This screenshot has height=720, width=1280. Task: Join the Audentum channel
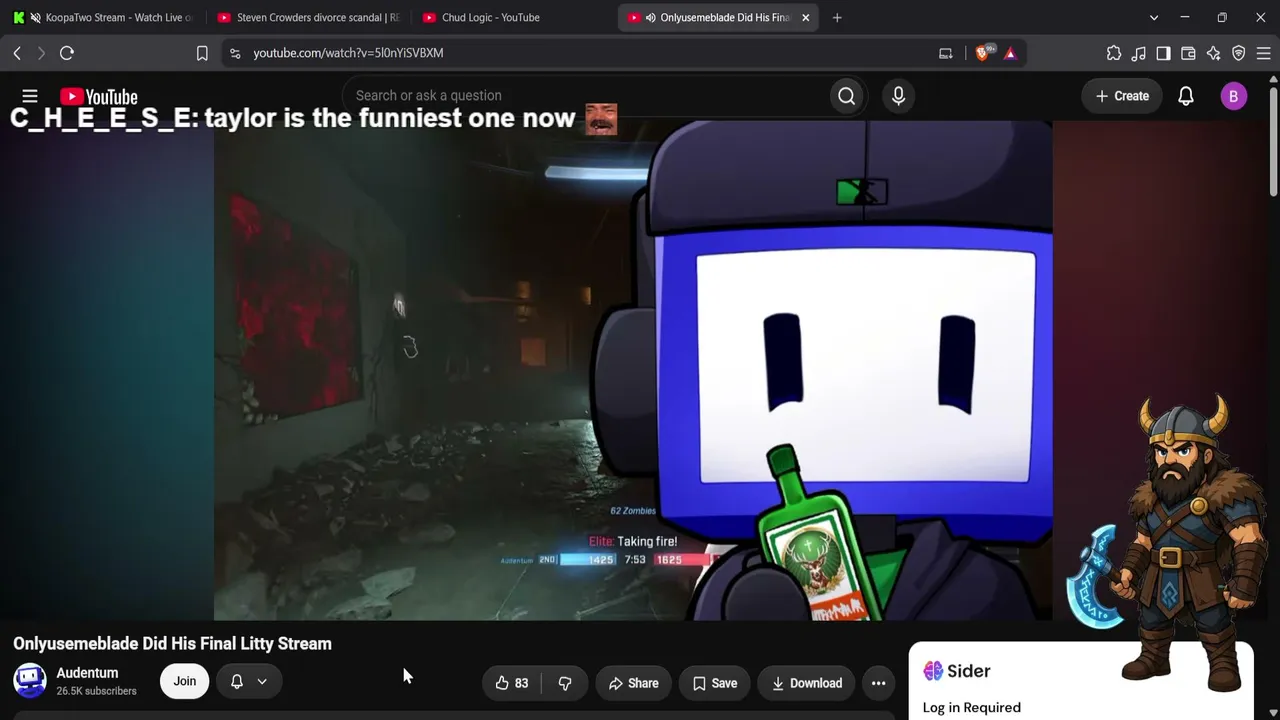point(185,681)
